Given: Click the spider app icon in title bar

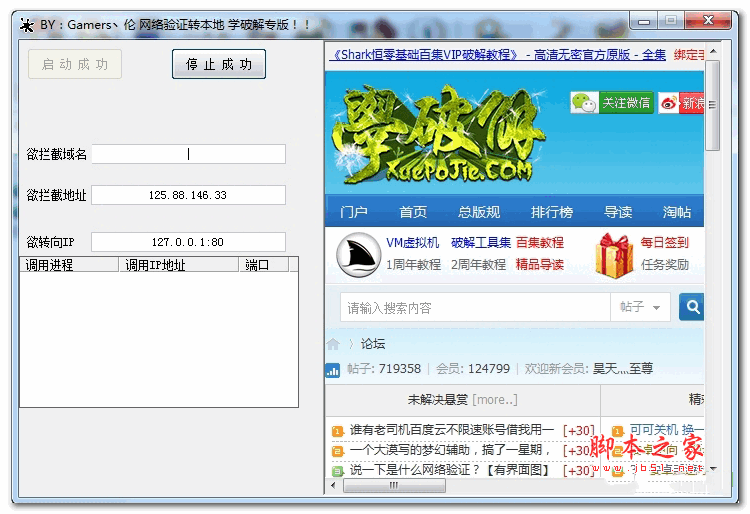Looking at the screenshot, I should click(27, 25).
